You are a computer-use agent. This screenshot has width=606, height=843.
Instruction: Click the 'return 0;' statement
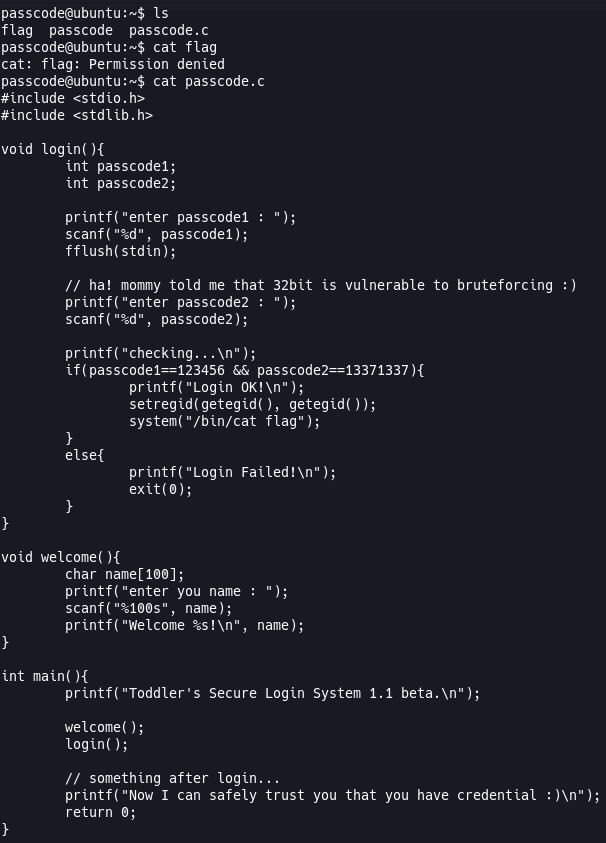pos(101,812)
